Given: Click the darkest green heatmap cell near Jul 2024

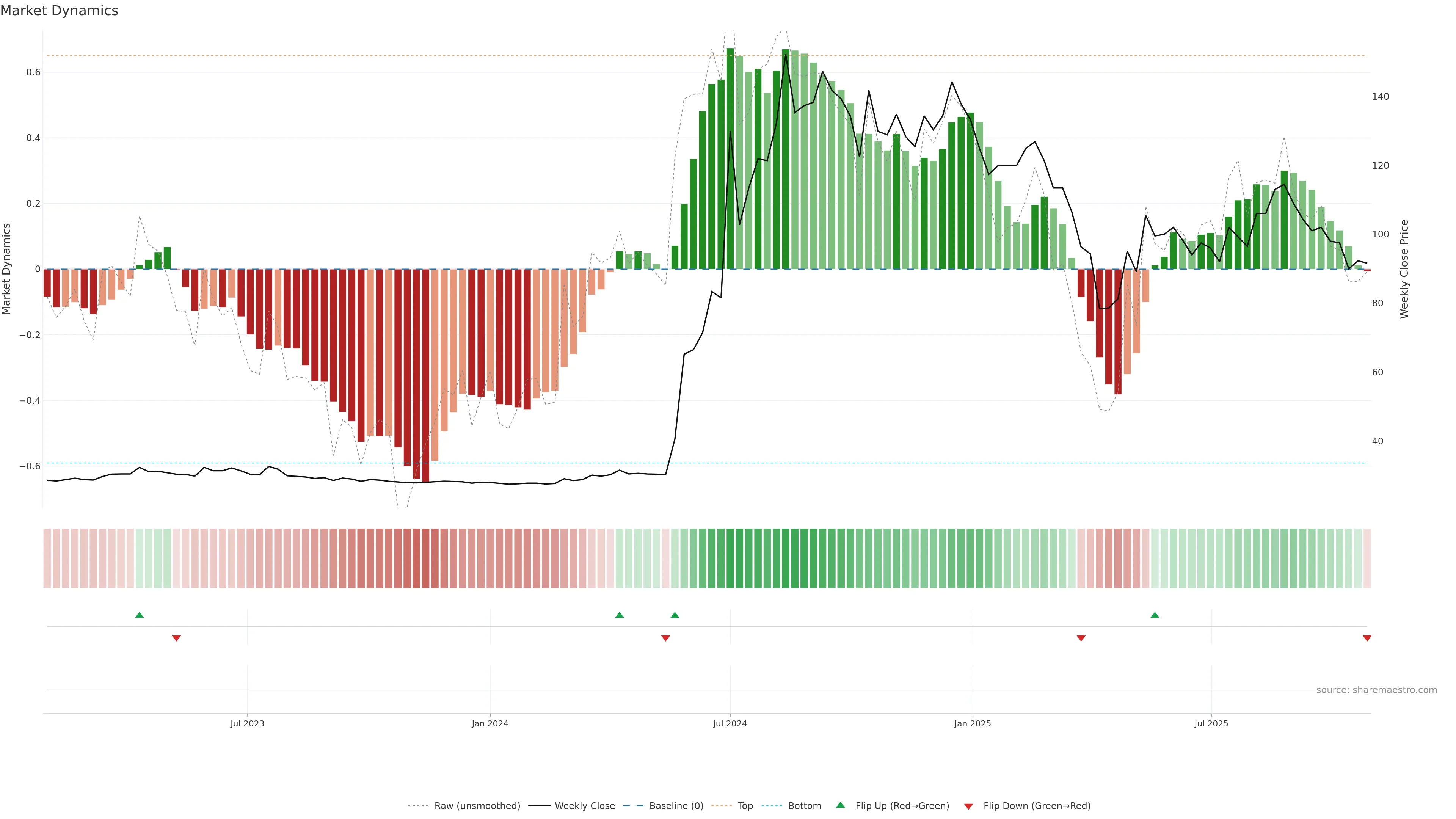Looking at the screenshot, I should (730, 559).
